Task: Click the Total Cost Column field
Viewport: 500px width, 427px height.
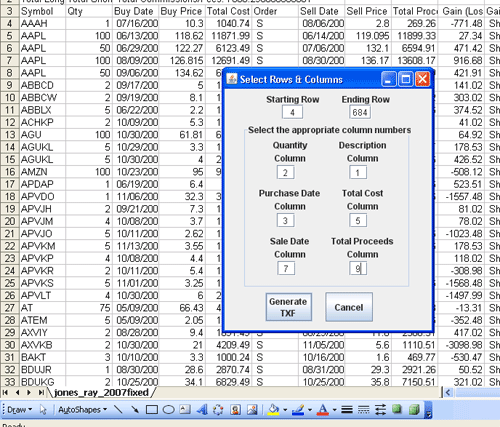Action: pos(358,220)
